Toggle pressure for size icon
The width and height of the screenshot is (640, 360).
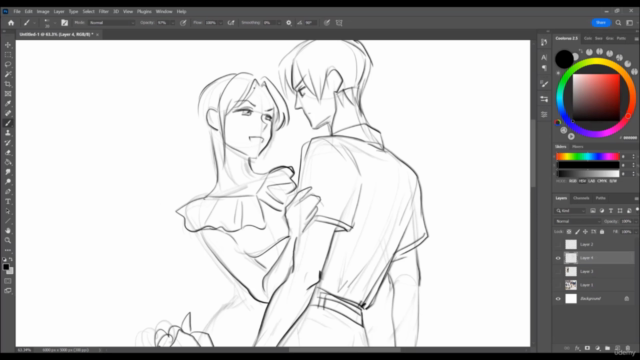click(x=327, y=23)
